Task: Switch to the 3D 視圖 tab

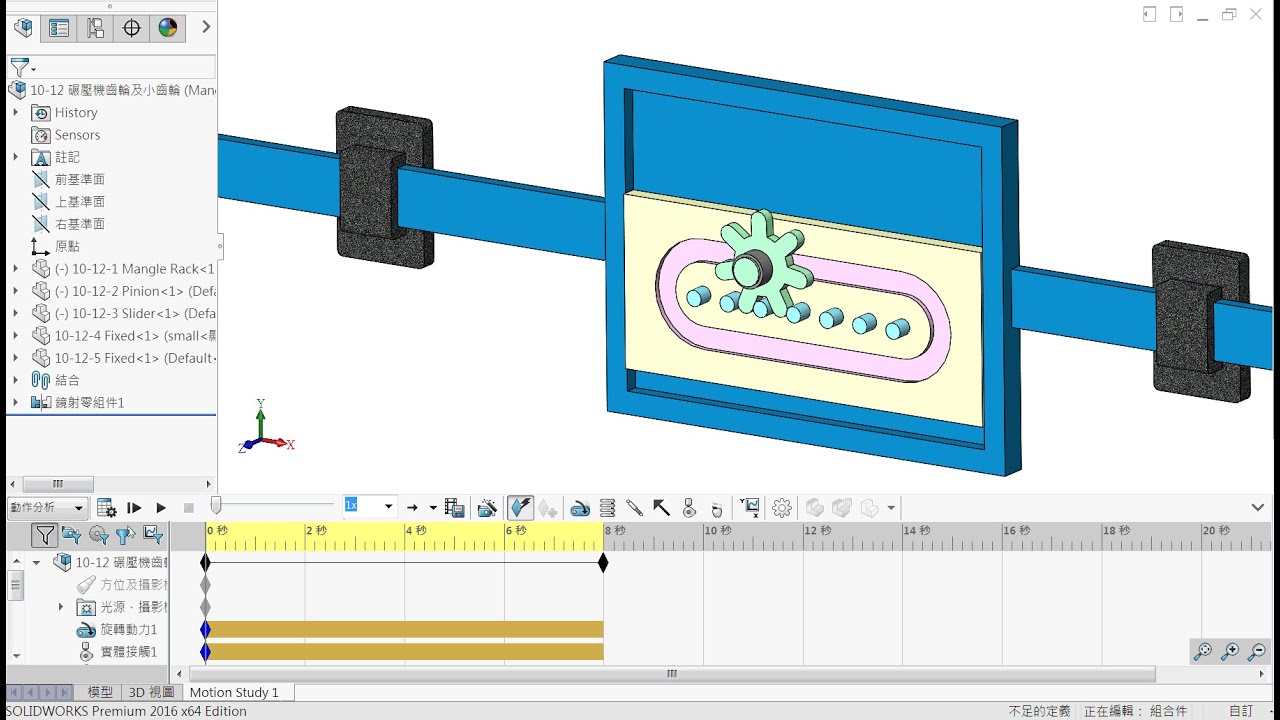Action: (151, 692)
